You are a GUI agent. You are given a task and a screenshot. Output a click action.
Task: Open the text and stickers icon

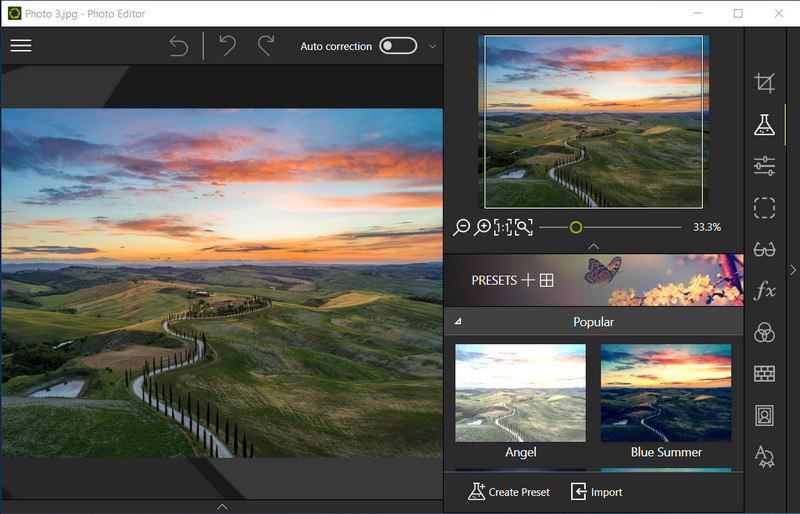[764, 456]
